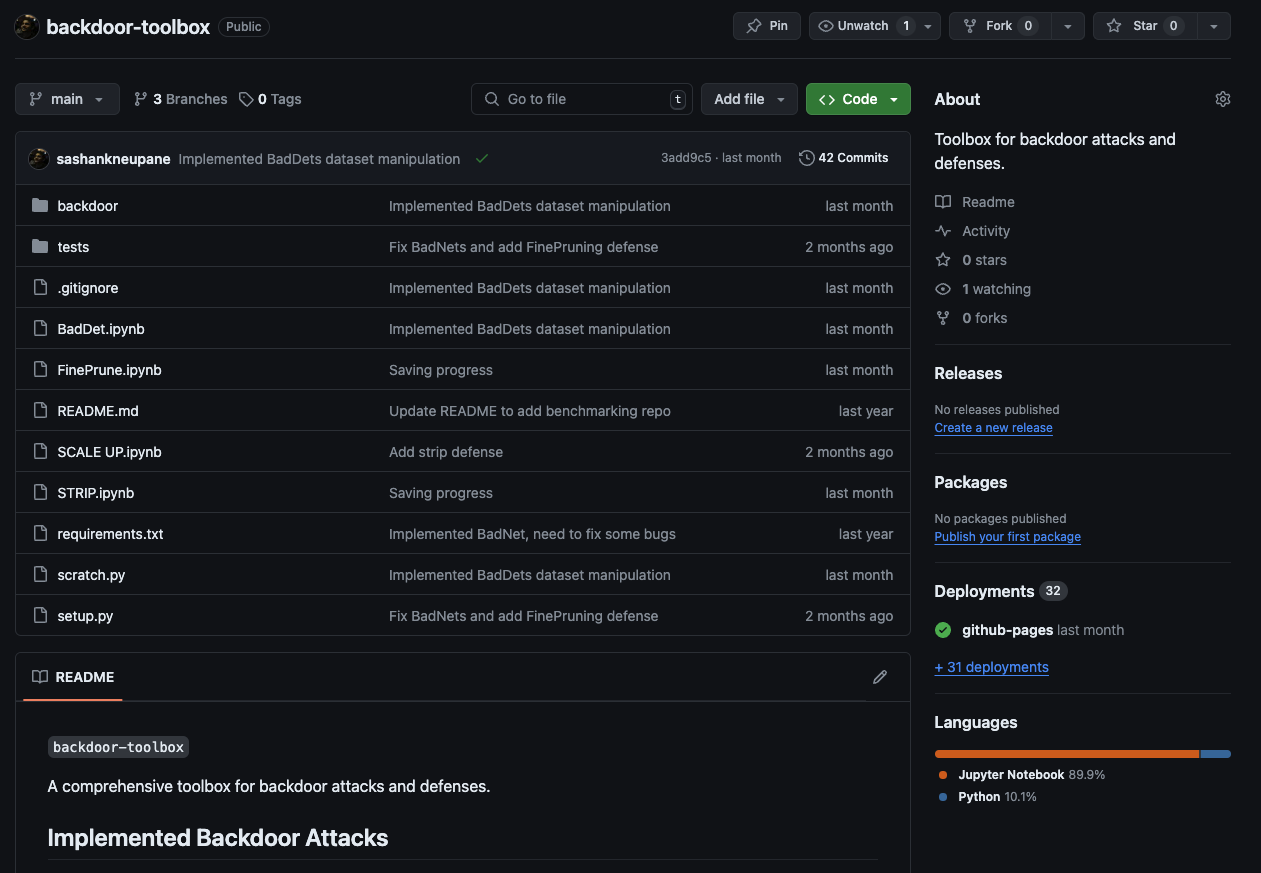Open the 3 Branches link
Image resolution: width=1261 pixels, height=873 pixels.
(x=181, y=99)
